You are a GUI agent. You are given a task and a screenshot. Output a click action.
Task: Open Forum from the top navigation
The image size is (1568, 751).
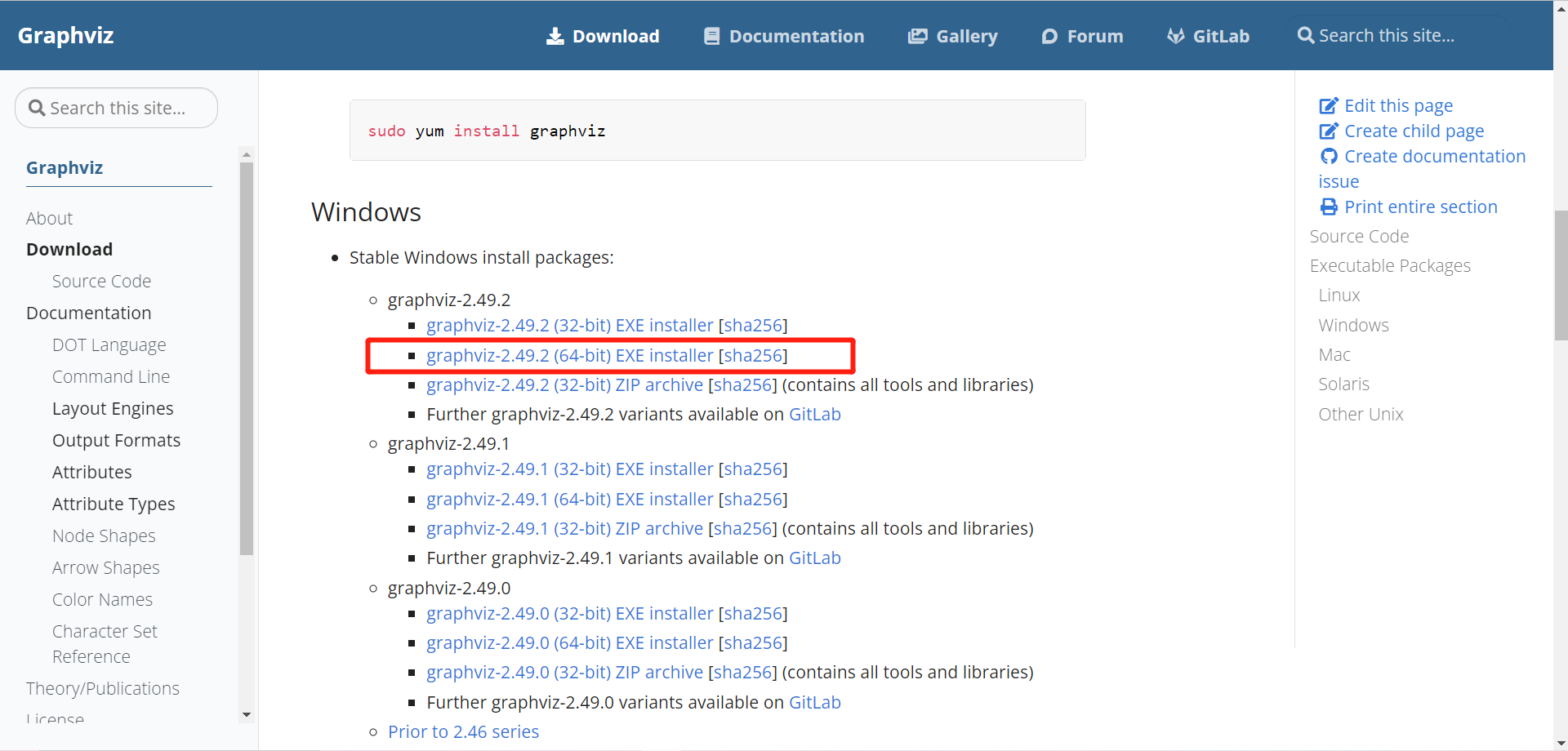pos(1082,36)
